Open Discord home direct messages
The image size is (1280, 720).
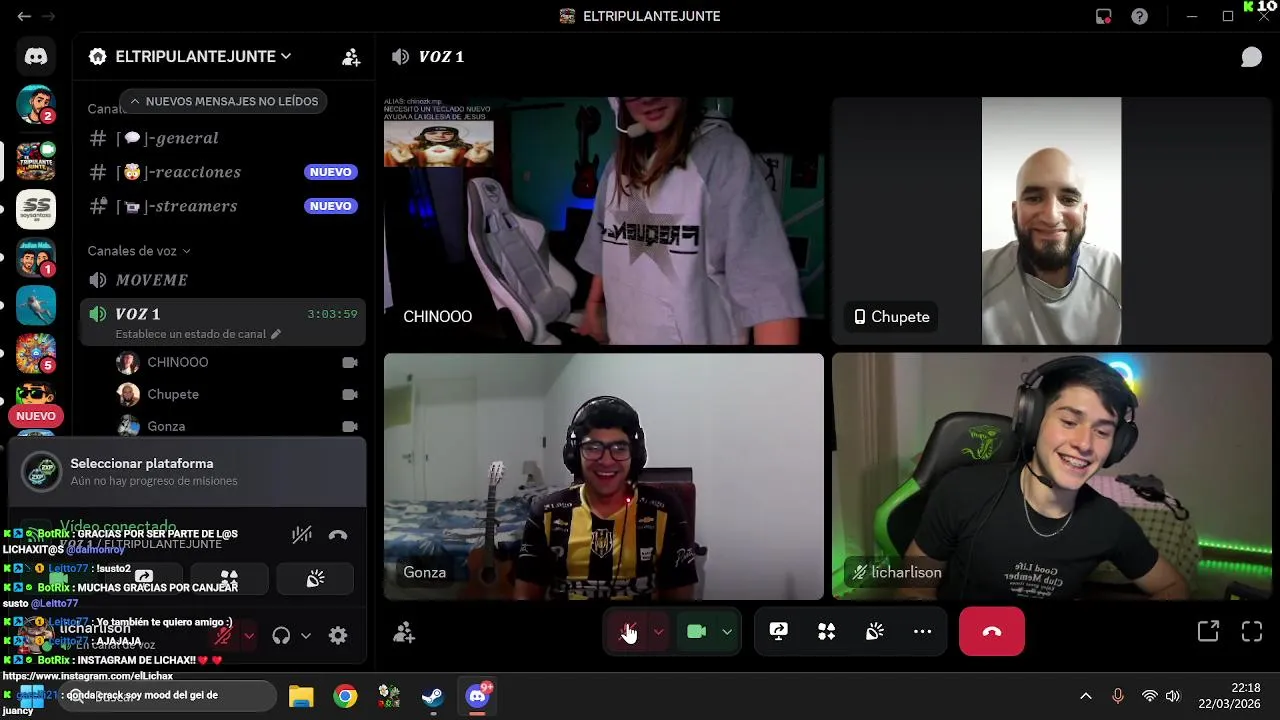pos(36,57)
